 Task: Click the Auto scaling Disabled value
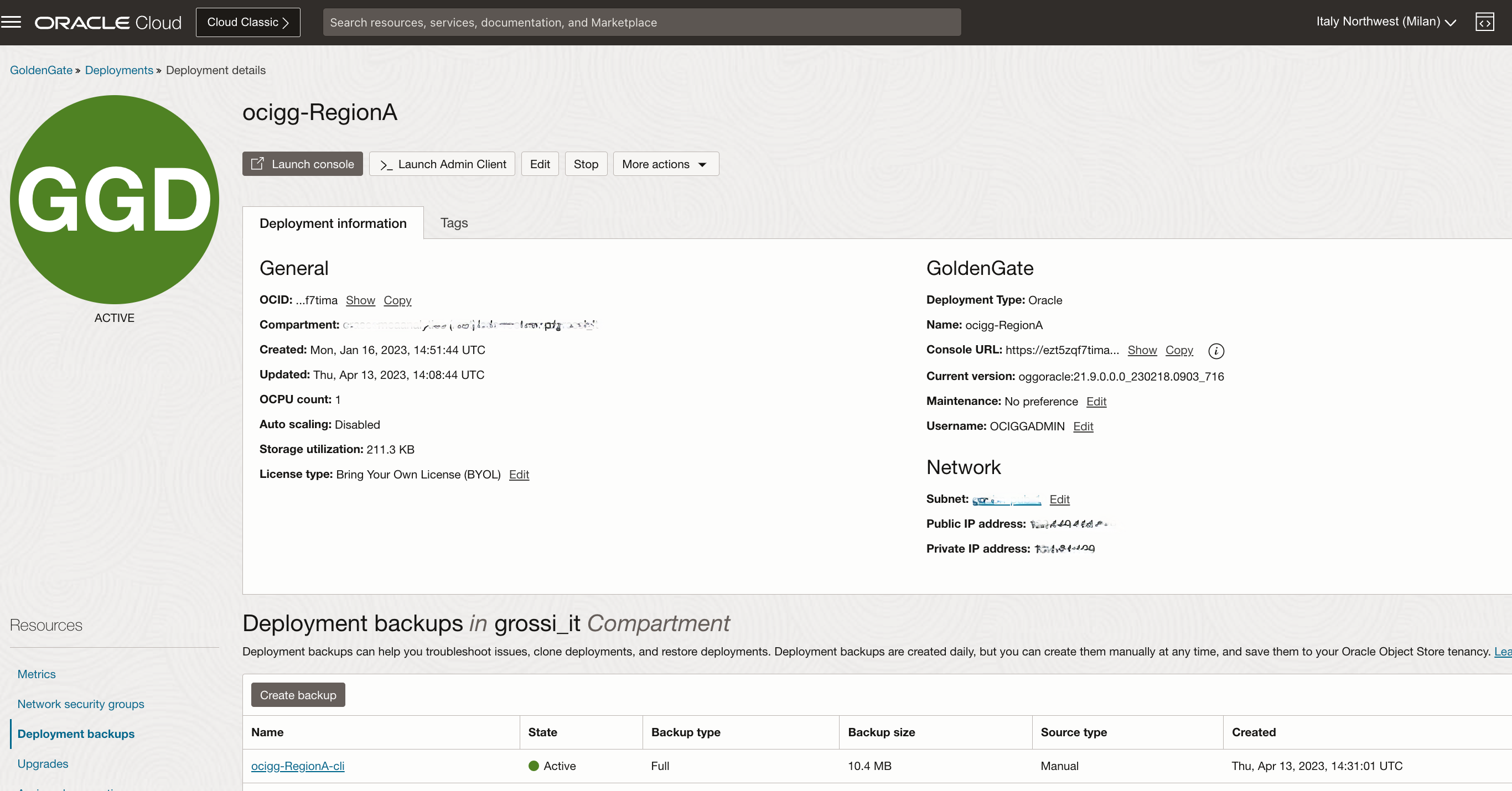point(358,425)
